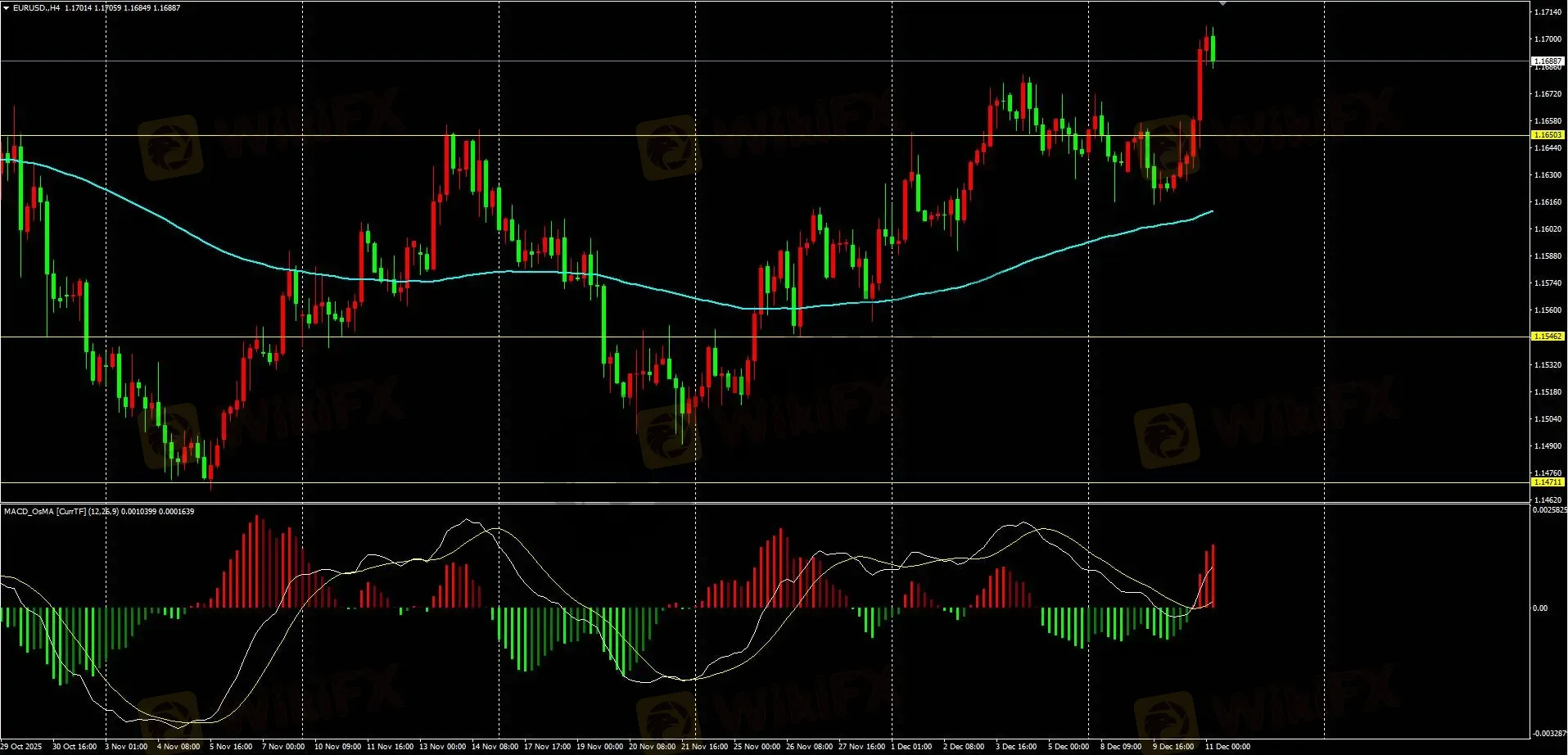This screenshot has width=1568, height=755.
Task: Click the 1.17000 price scale value
Action: (1548, 39)
